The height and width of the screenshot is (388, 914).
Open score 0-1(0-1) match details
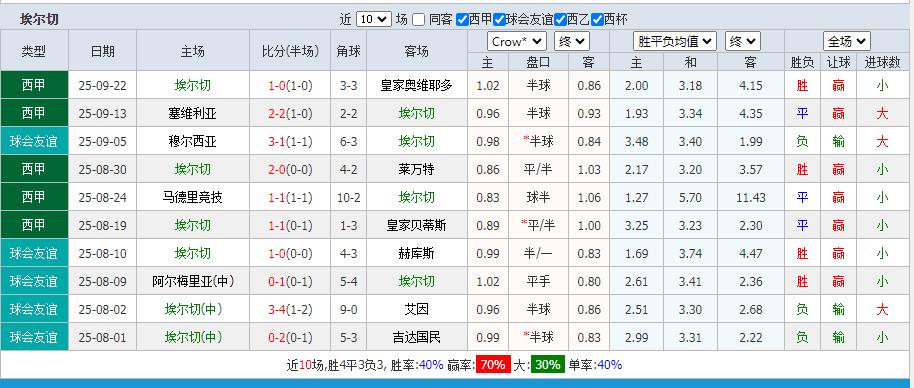click(x=290, y=281)
